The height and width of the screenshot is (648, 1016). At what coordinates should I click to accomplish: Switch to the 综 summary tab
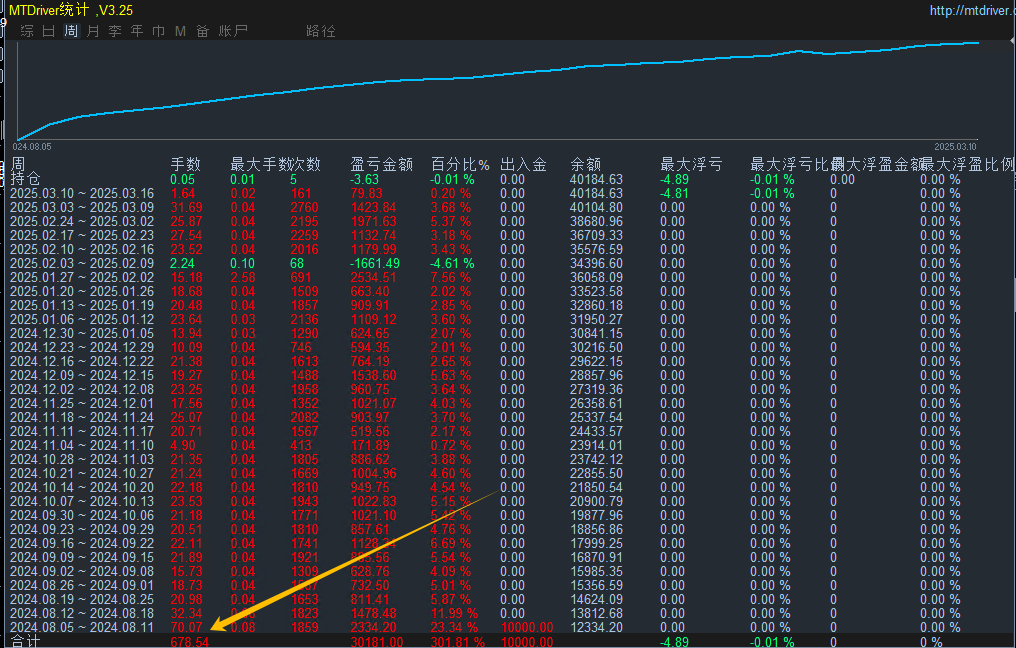tap(27, 30)
